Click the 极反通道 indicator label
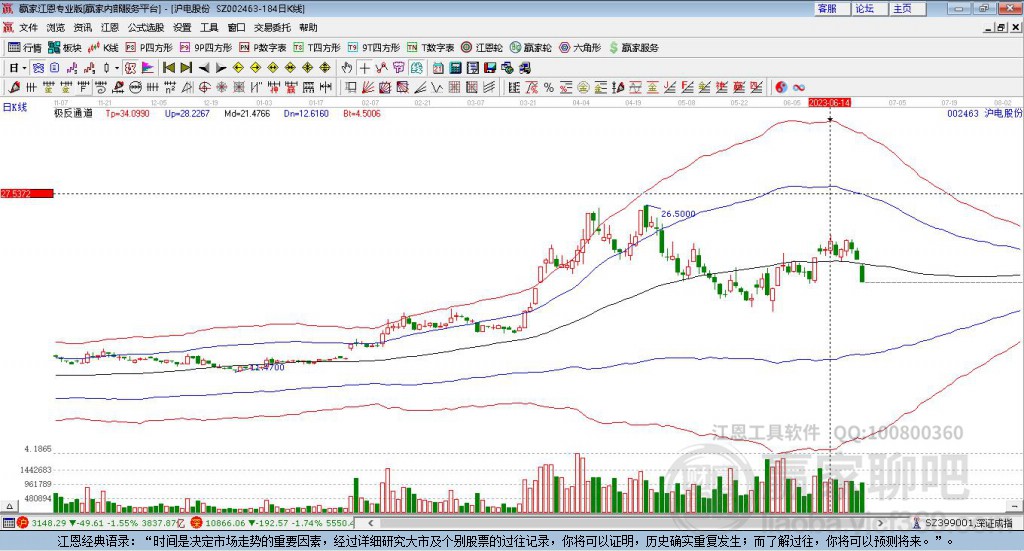The width and height of the screenshot is (1024, 551). pos(73,114)
